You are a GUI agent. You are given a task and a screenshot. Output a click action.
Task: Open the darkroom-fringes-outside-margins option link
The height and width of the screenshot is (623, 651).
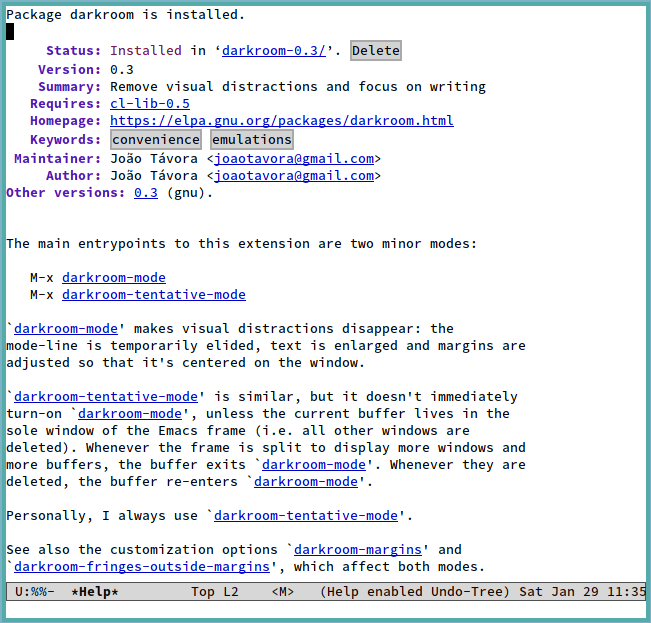[142, 567]
